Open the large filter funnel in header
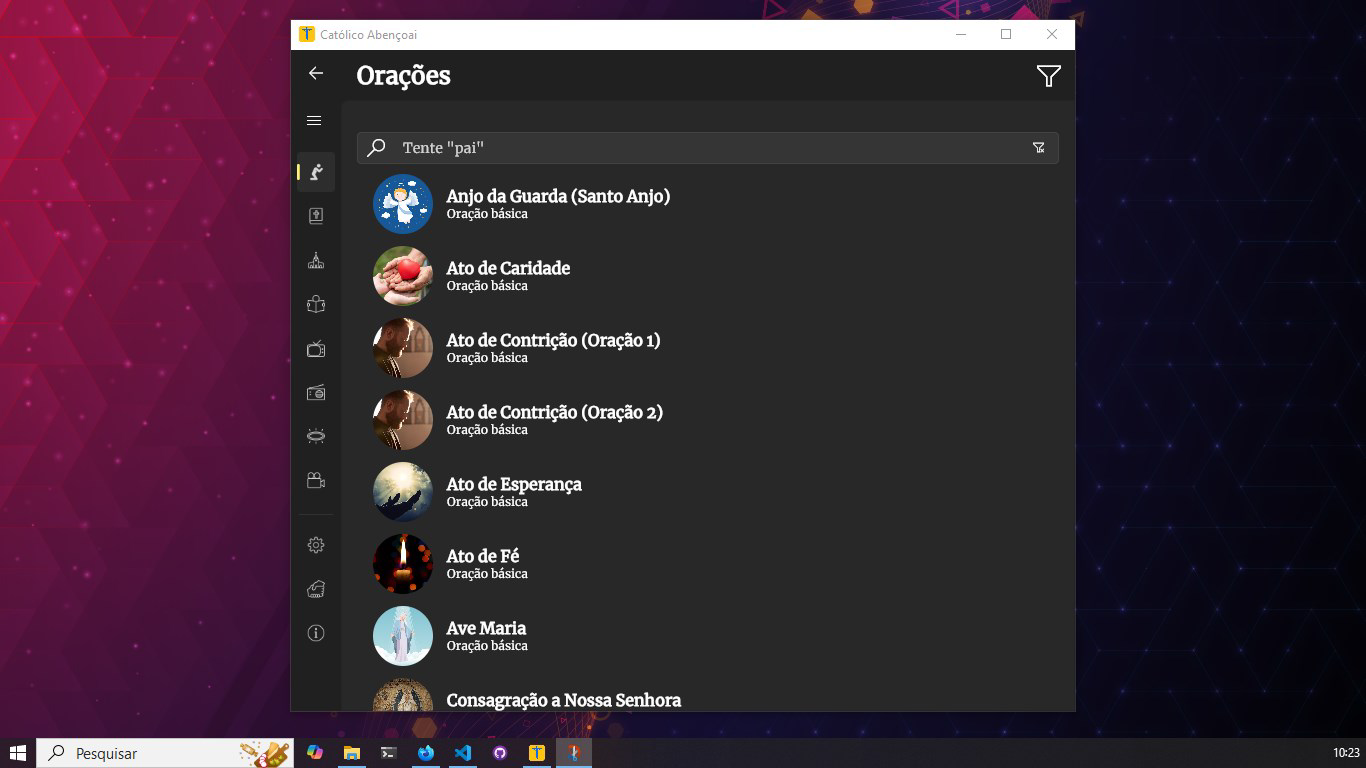1366x768 pixels. click(1048, 76)
